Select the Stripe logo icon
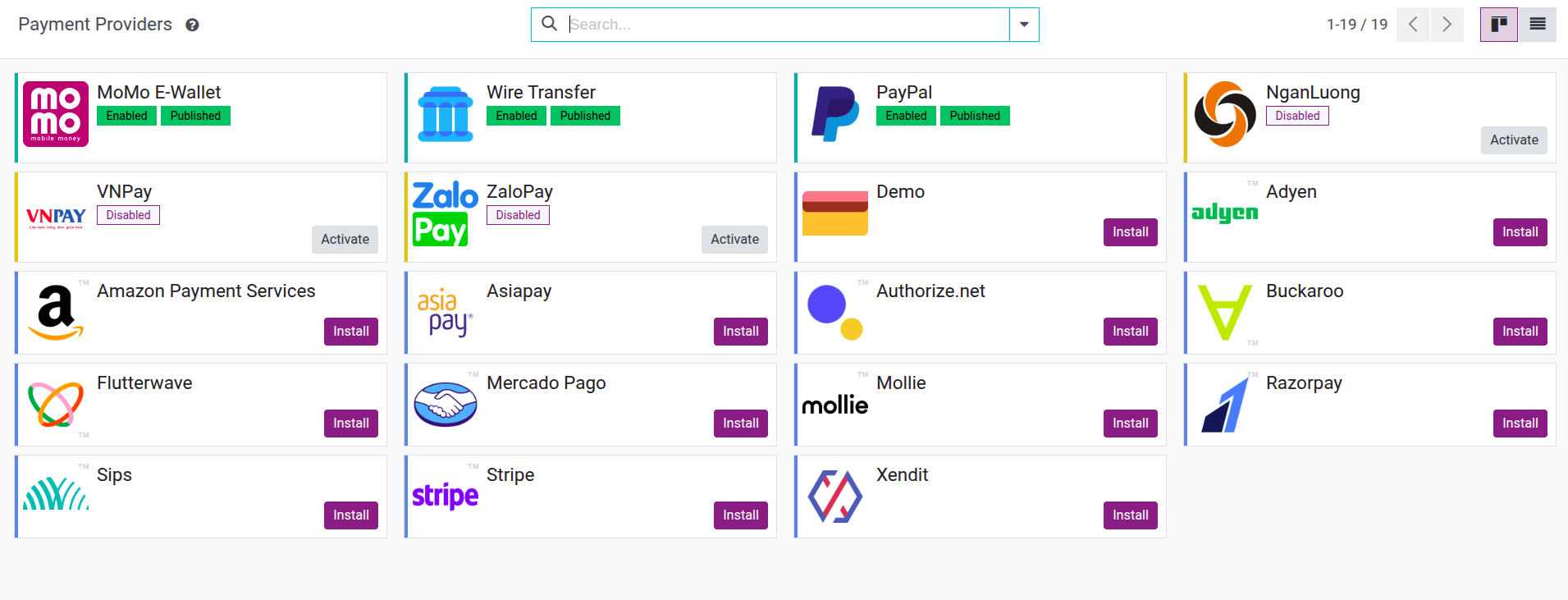Screen dimensions: 1568x600 446,495
